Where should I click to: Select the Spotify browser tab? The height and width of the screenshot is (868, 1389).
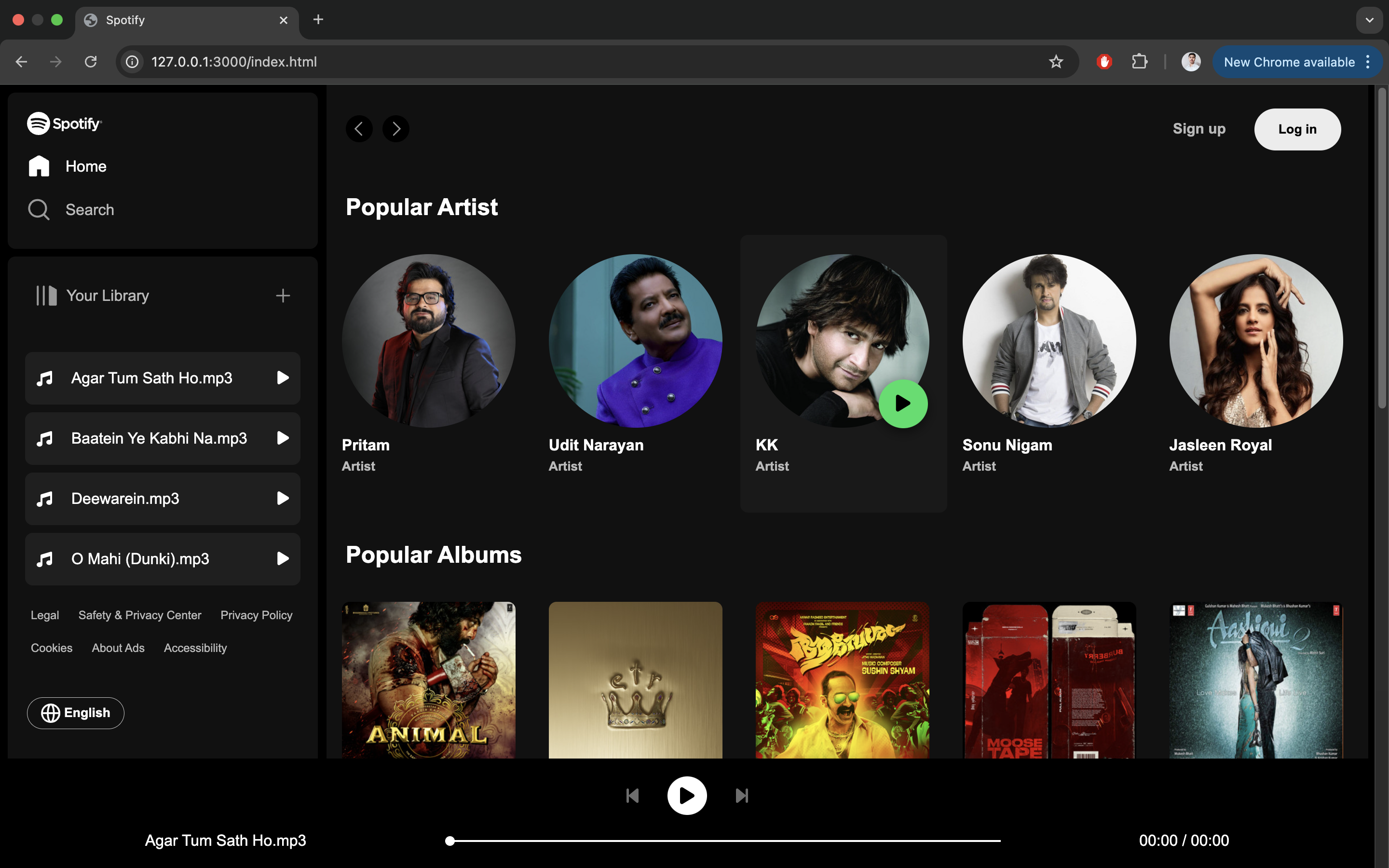[187, 20]
